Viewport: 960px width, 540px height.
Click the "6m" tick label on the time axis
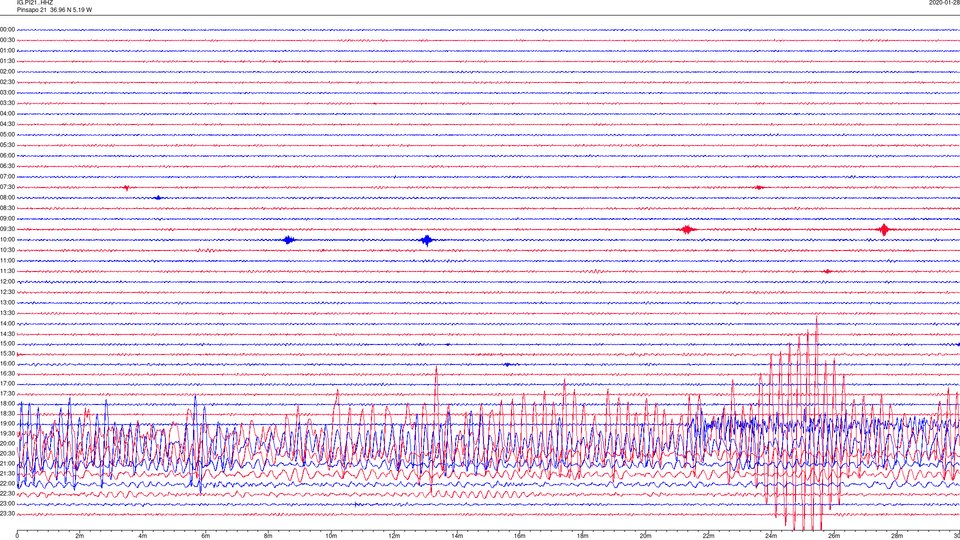coord(205,536)
